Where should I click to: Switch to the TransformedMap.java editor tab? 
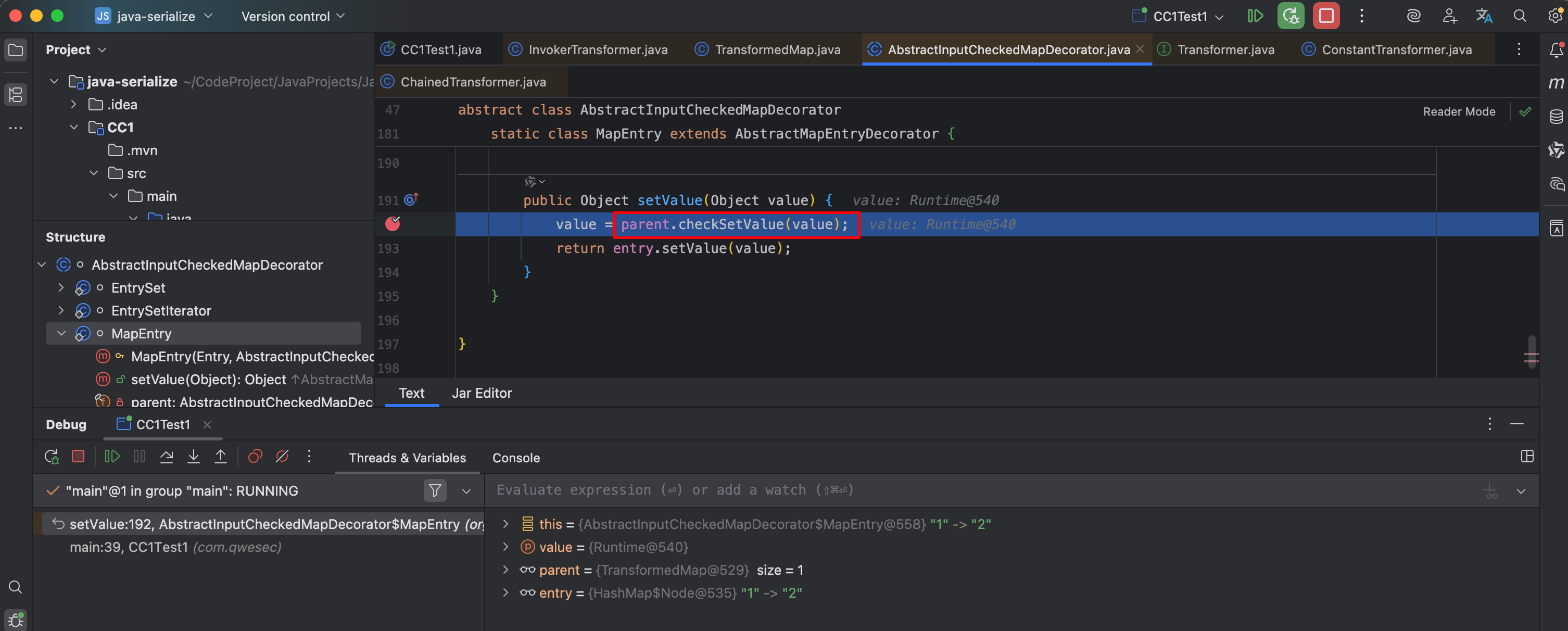click(777, 50)
